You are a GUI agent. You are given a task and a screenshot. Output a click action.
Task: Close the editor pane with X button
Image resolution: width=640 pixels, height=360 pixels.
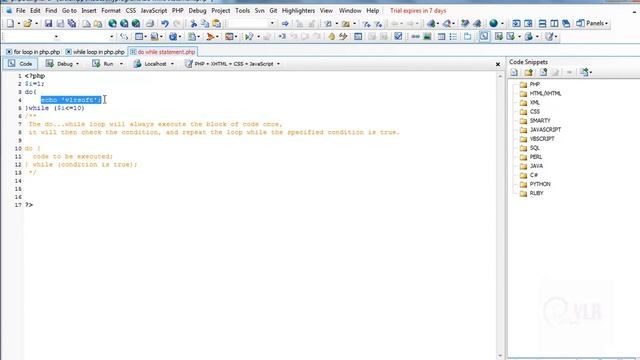click(x=498, y=64)
